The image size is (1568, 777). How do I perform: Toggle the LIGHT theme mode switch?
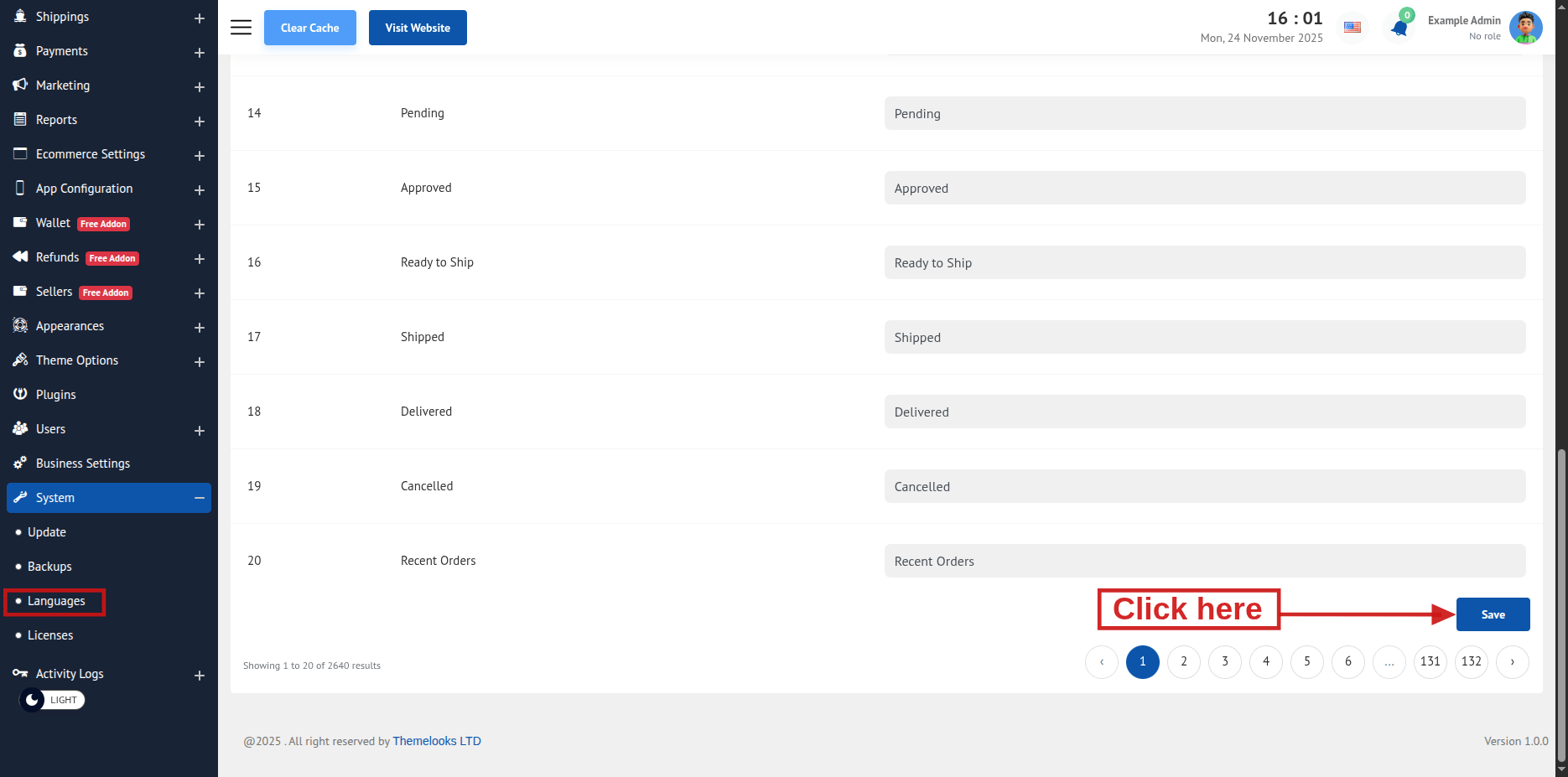click(x=52, y=700)
